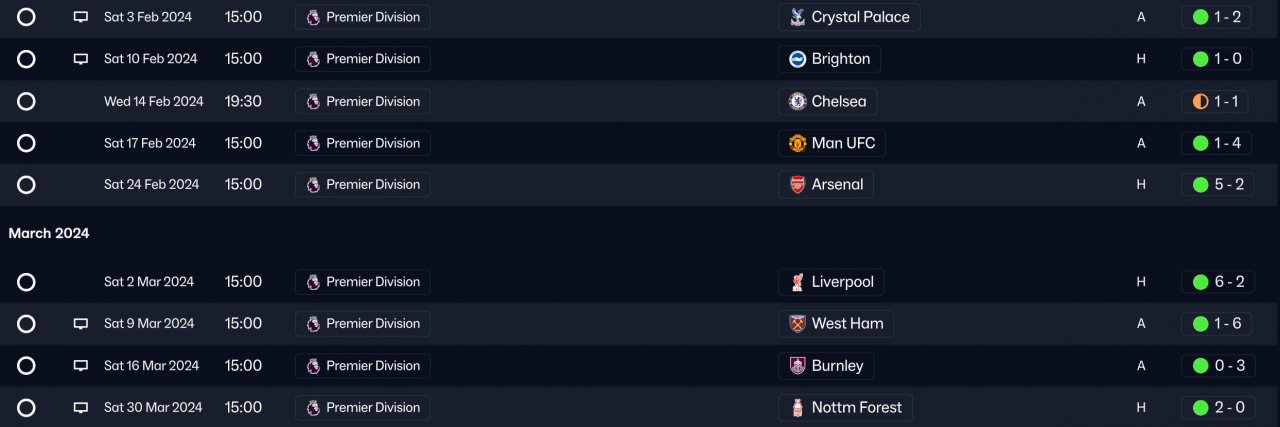Click the TV broadcast icon for 30 Mar match
Viewport: 1280px width, 427px height.
[x=81, y=408]
